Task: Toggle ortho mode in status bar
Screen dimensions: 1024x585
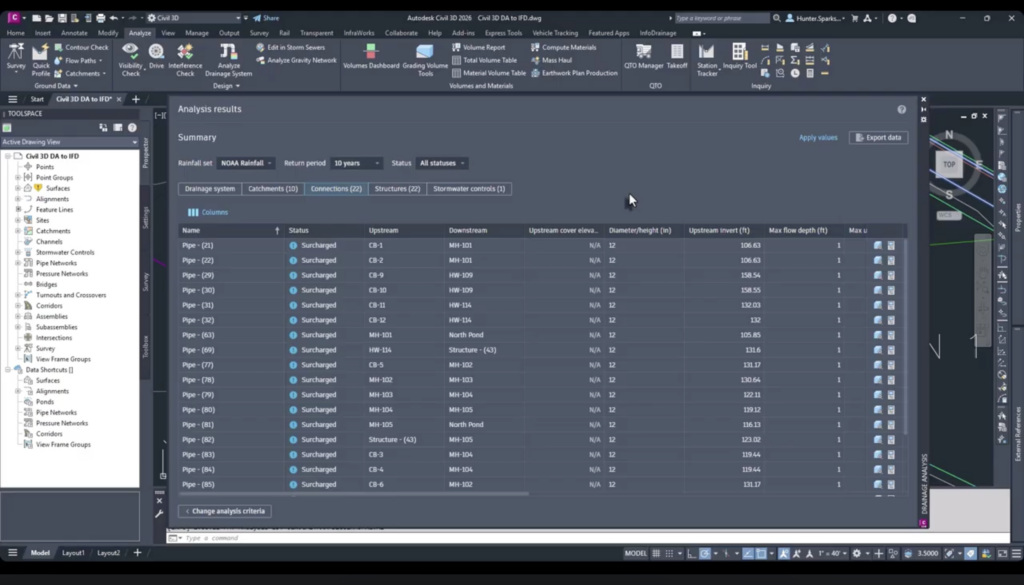Action: click(692, 553)
